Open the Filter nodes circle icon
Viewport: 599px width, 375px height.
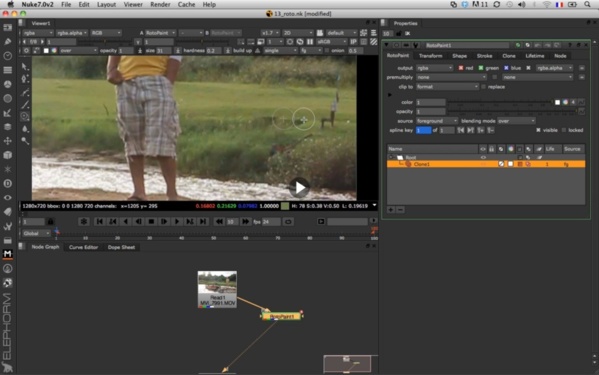[8, 98]
